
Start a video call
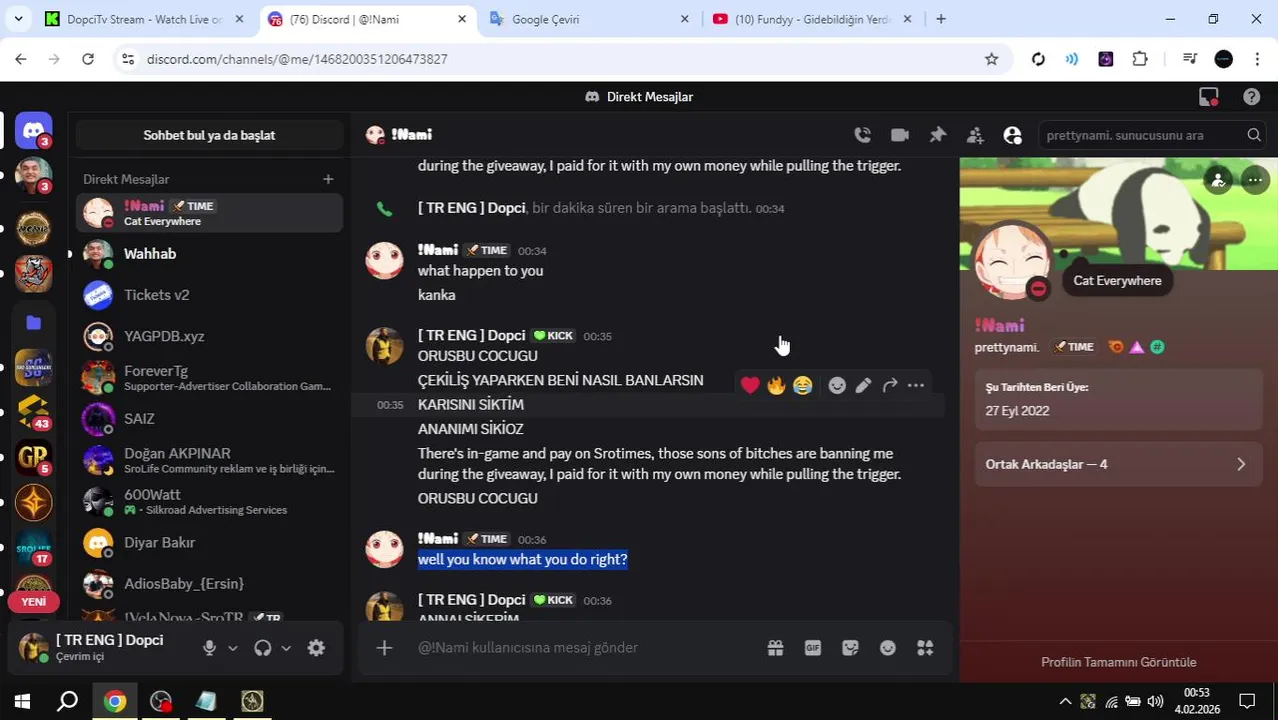click(x=900, y=135)
